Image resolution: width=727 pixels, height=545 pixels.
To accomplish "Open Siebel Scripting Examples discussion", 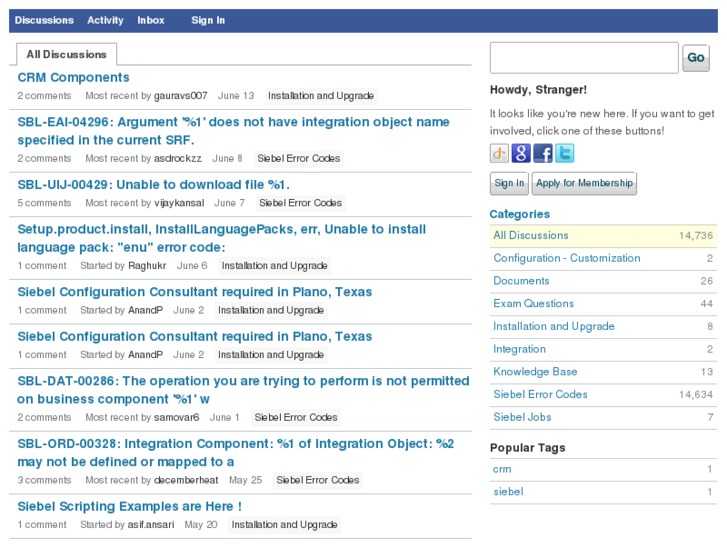I will point(130,506).
